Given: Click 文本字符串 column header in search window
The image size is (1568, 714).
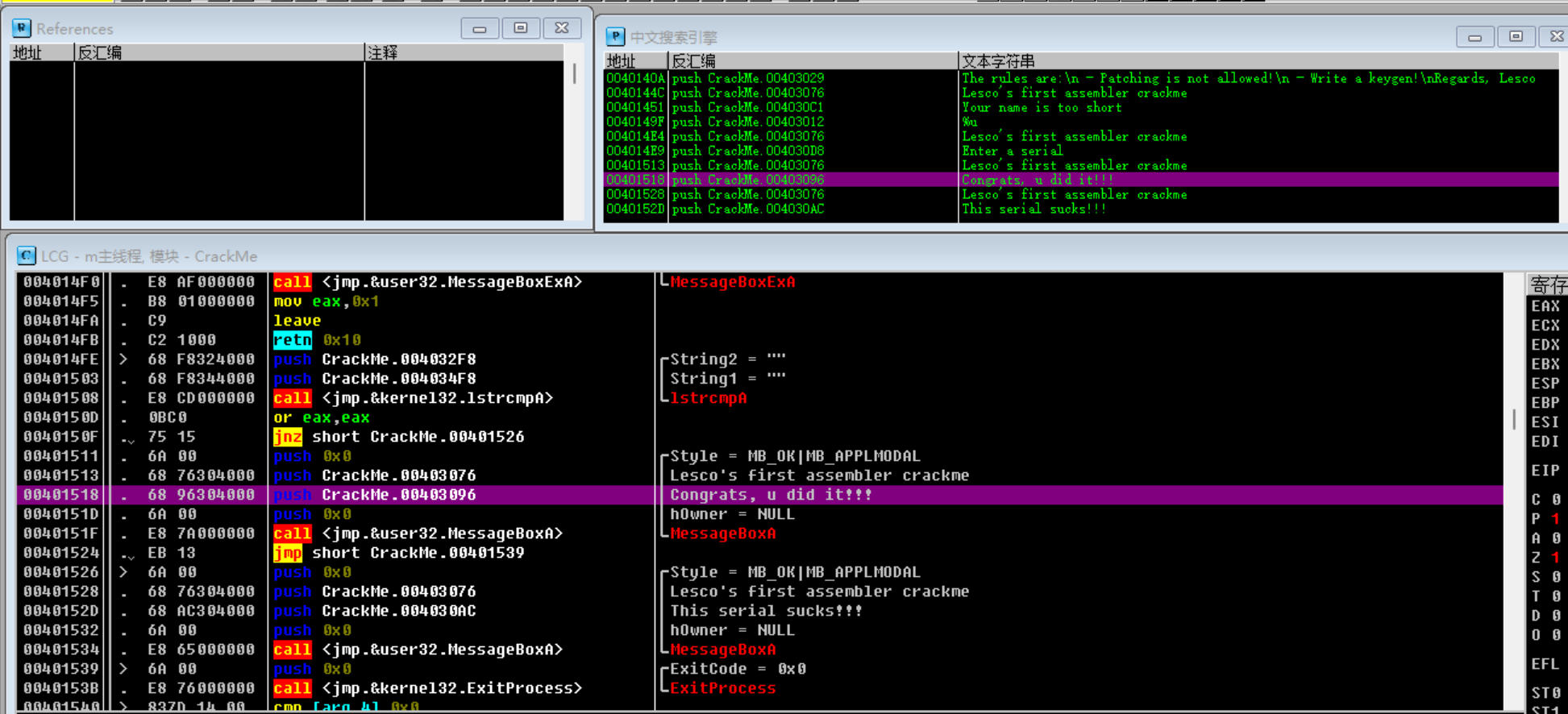Looking at the screenshot, I should (x=1258, y=61).
